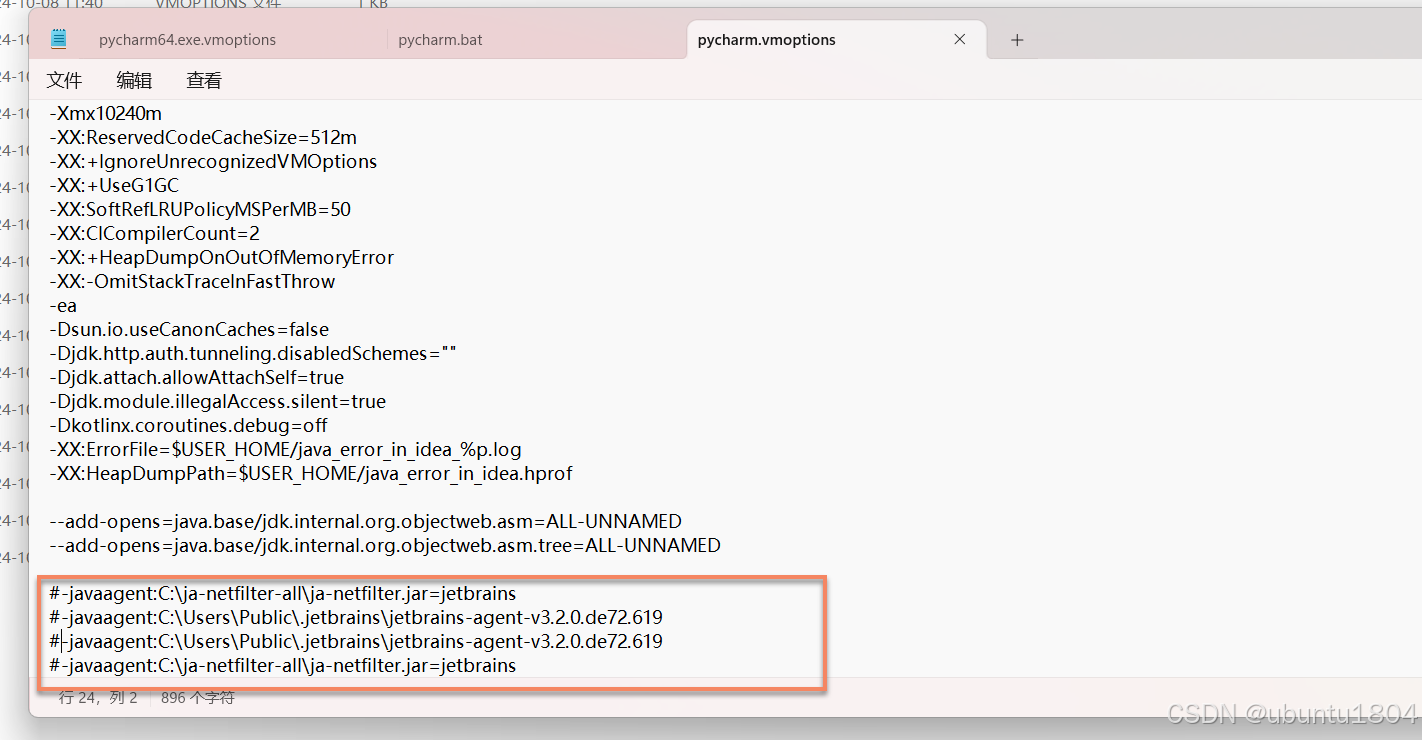Viewport: 1422px width, 740px height.
Task: Click the tunneling.disabledSchemes line
Action: 253,353
